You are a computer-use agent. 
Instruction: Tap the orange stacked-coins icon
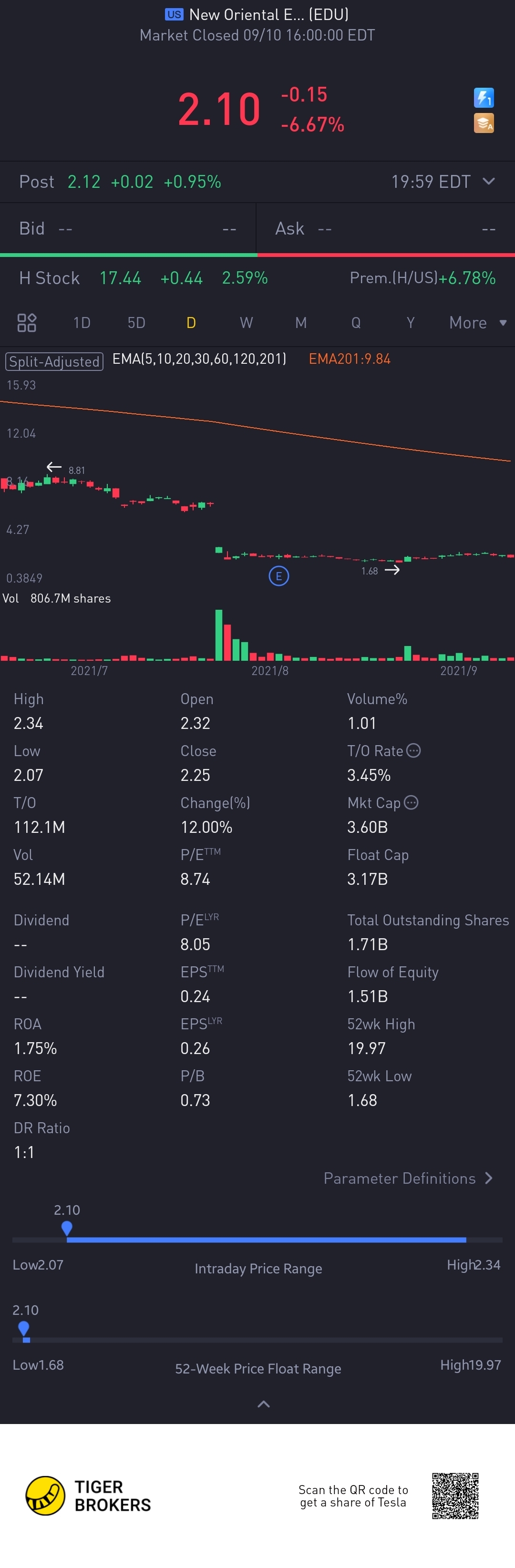[x=484, y=123]
